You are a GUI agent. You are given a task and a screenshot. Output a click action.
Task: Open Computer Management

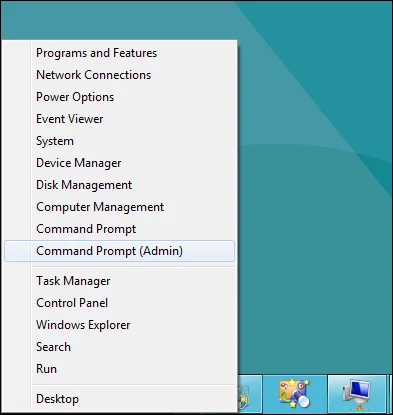(x=100, y=207)
